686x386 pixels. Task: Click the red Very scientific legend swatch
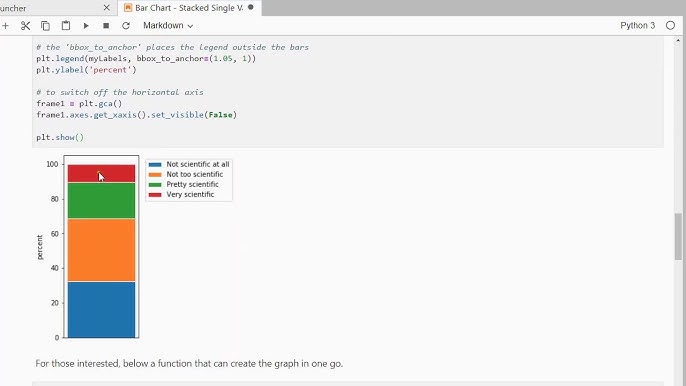155,195
